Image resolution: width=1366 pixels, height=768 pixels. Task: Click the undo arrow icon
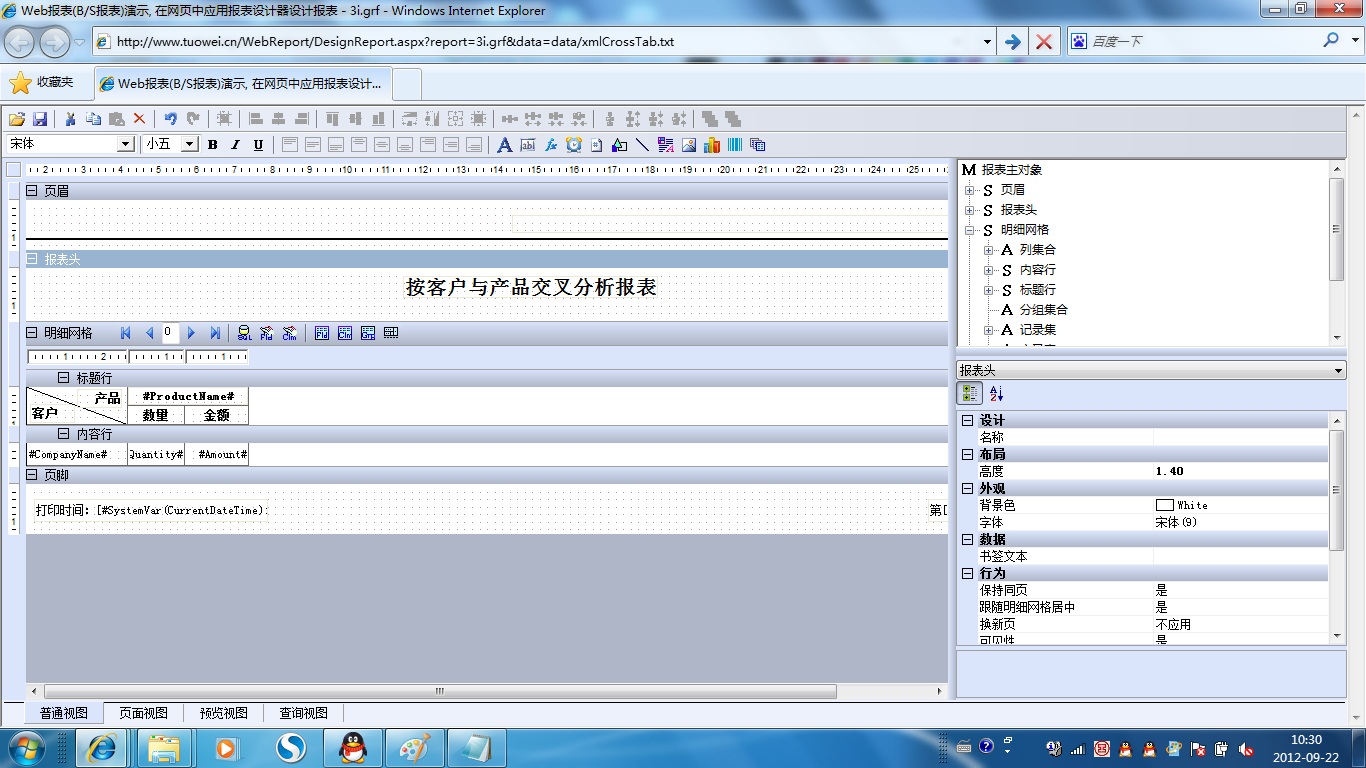[x=170, y=119]
